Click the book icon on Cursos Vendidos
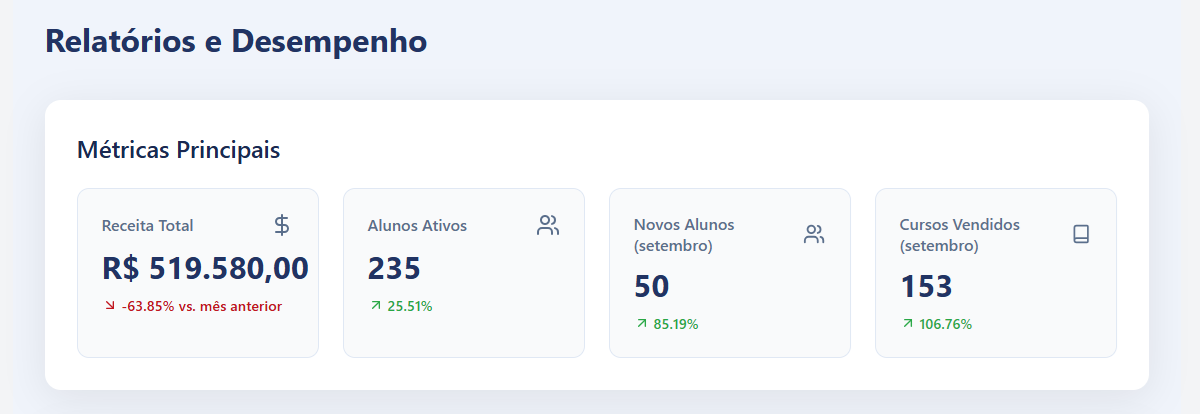This screenshot has width=1200, height=414. click(1080, 234)
